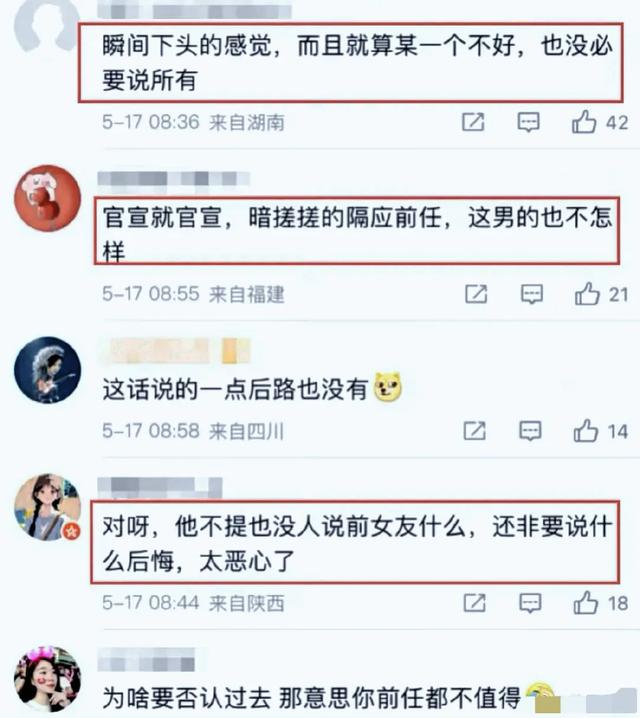This screenshot has height=718, width=640.
Task: Share the comment posted at 08:36
Action: click(473, 122)
